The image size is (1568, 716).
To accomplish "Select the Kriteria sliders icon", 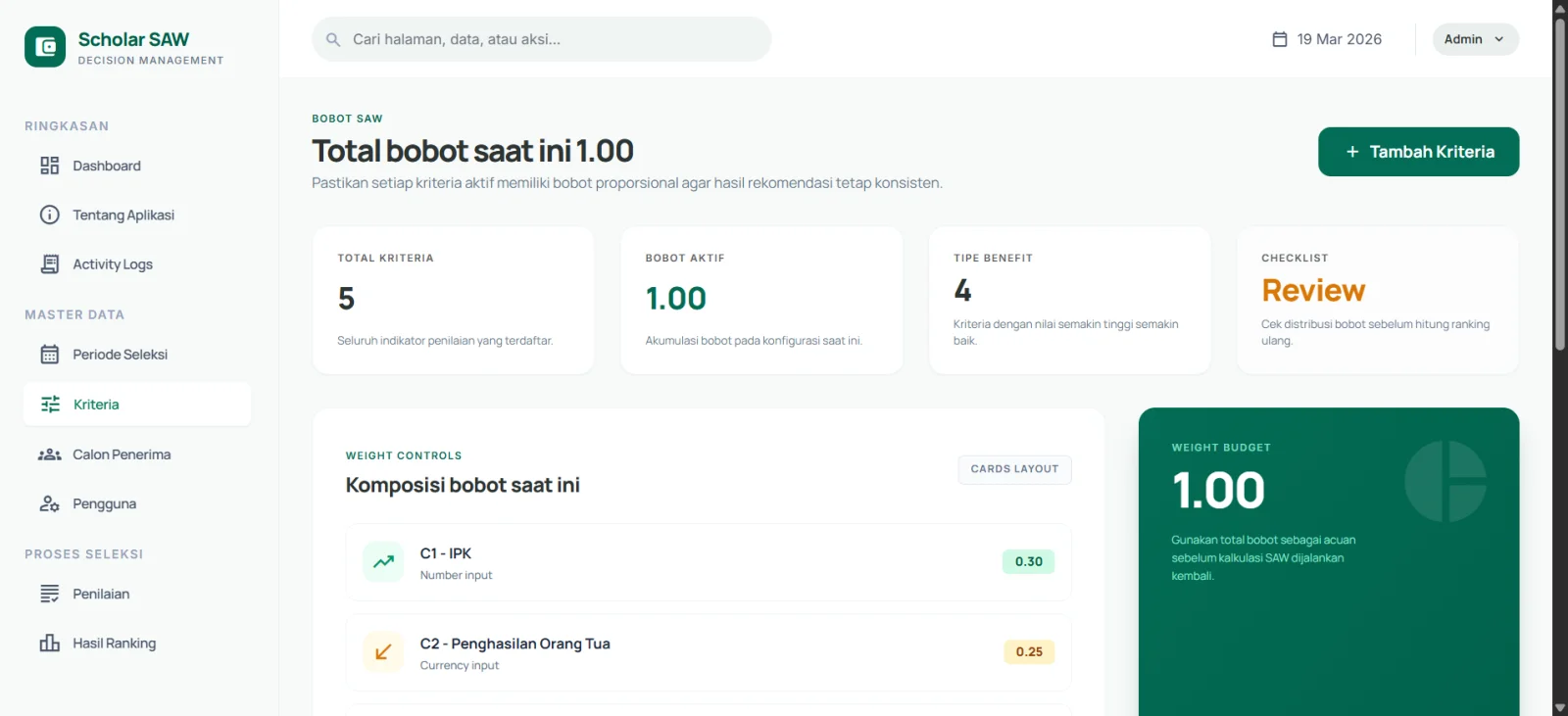I will [x=51, y=405].
